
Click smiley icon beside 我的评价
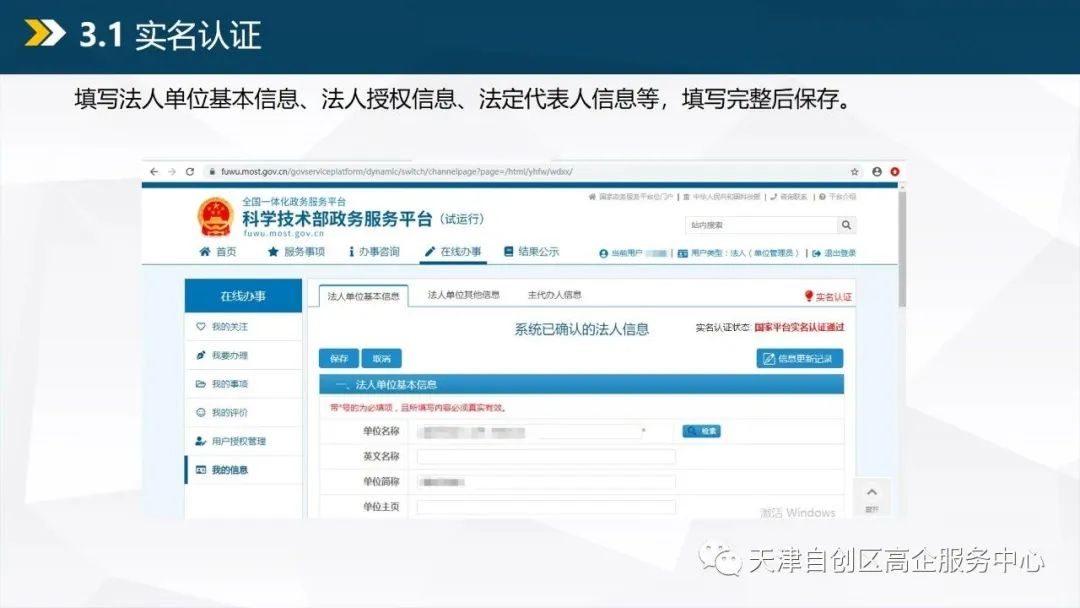(201, 412)
